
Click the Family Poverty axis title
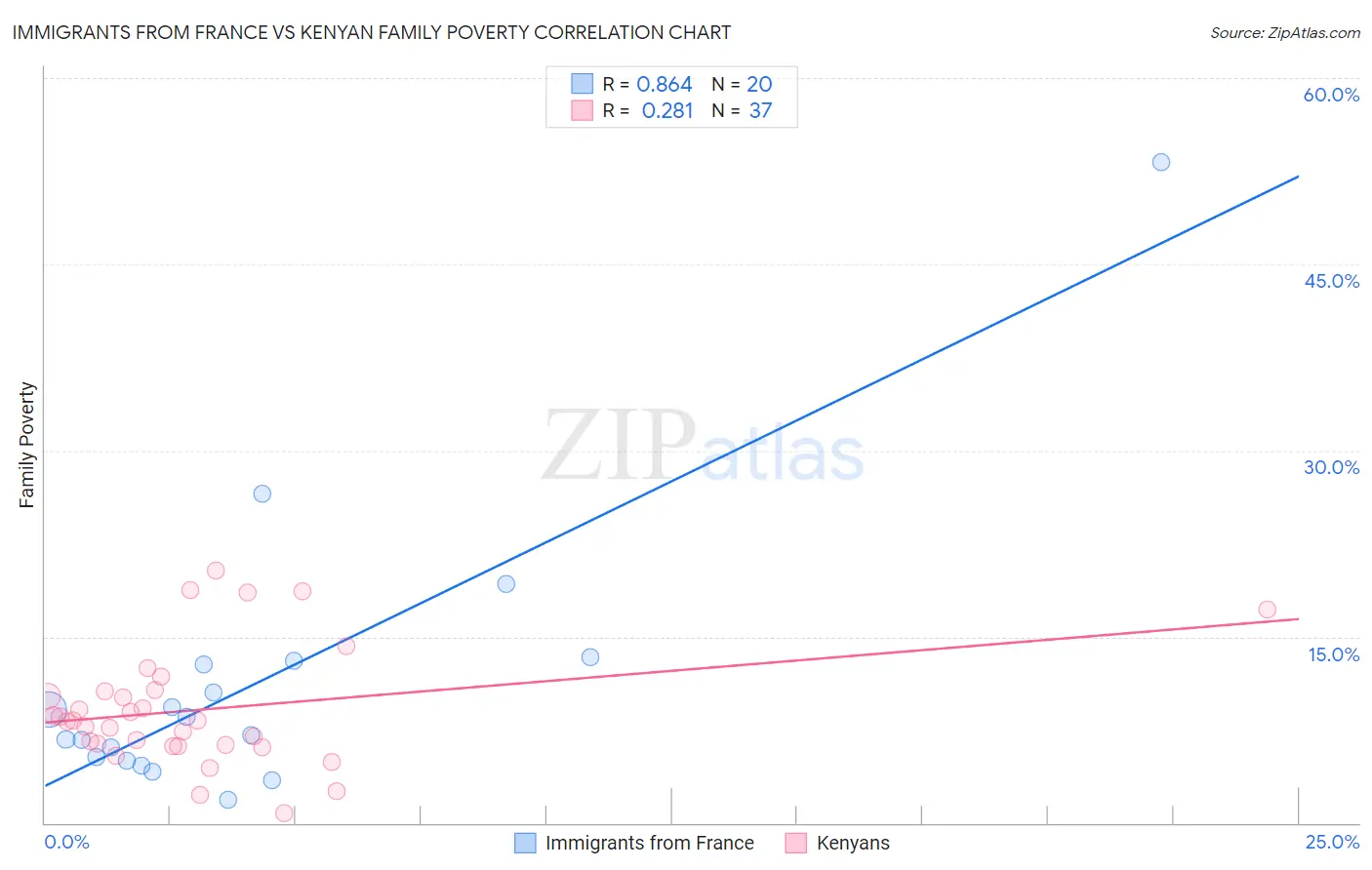point(27,445)
